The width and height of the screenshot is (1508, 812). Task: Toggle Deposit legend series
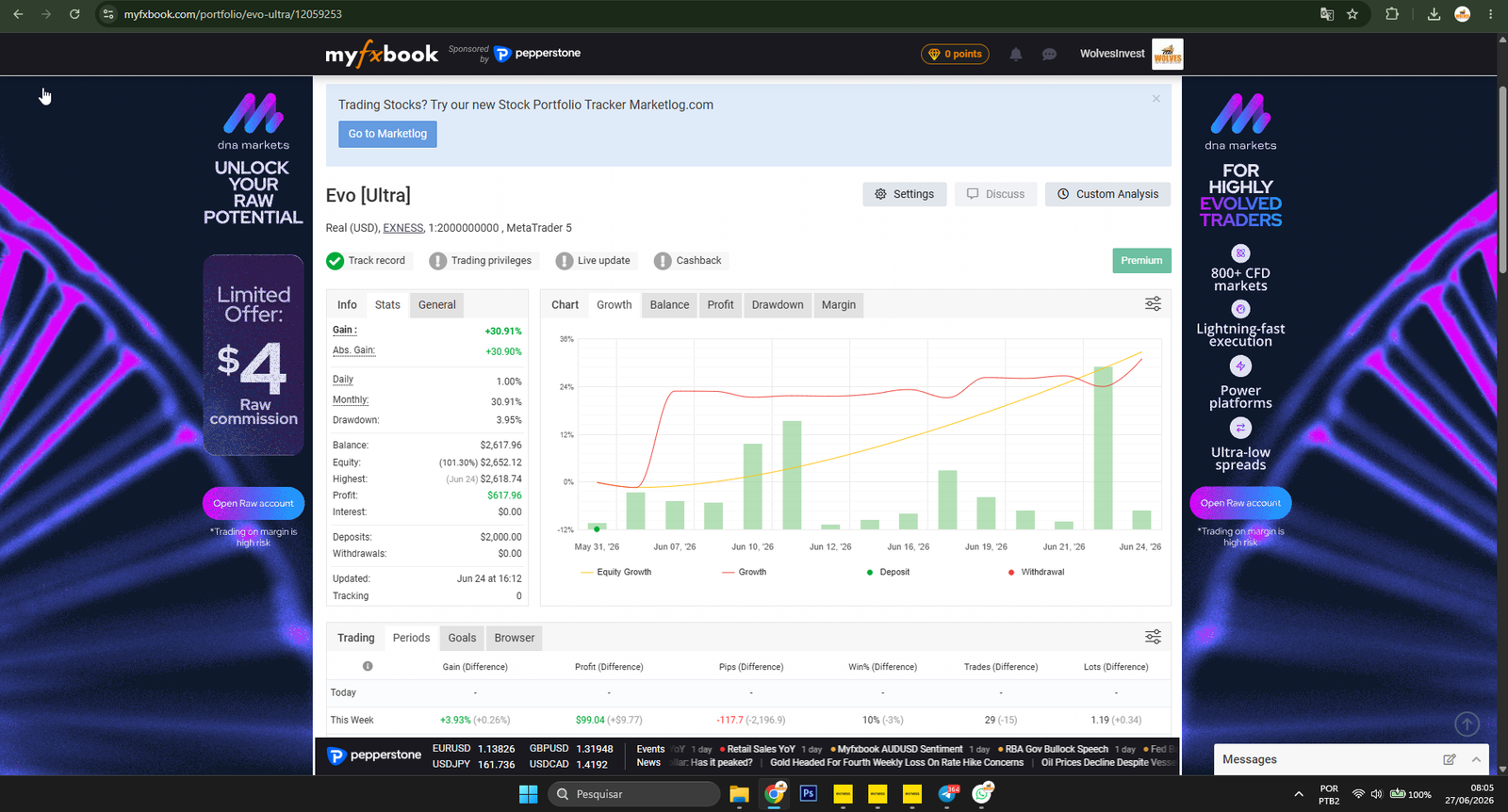pos(888,573)
